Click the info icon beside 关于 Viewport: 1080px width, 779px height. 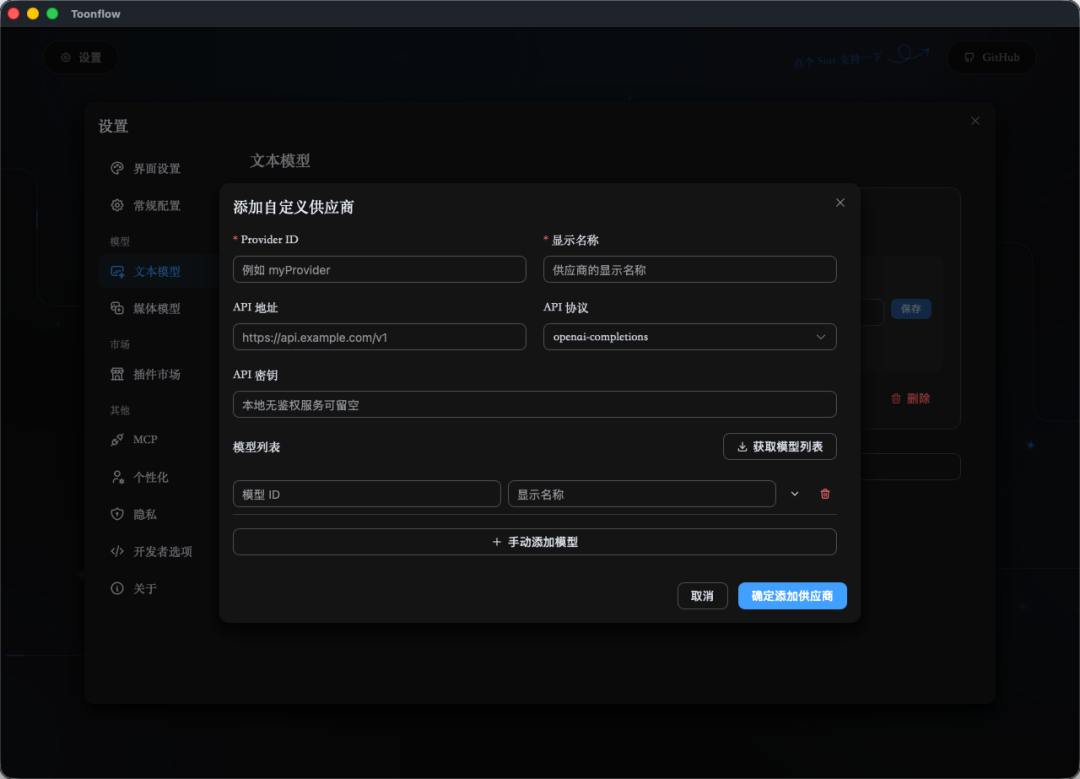[117, 588]
